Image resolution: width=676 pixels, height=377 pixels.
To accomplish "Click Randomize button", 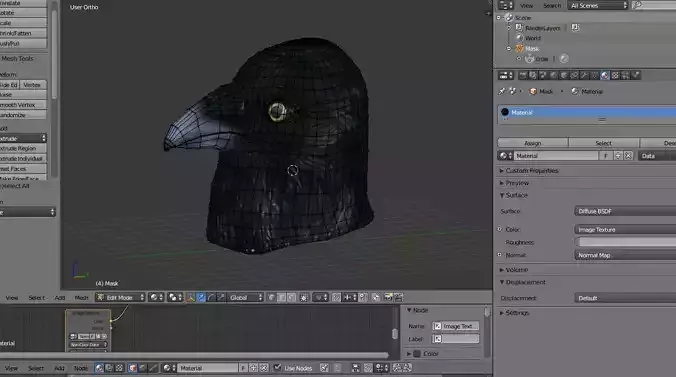I will pyautogui.click(x=23, y=115).
